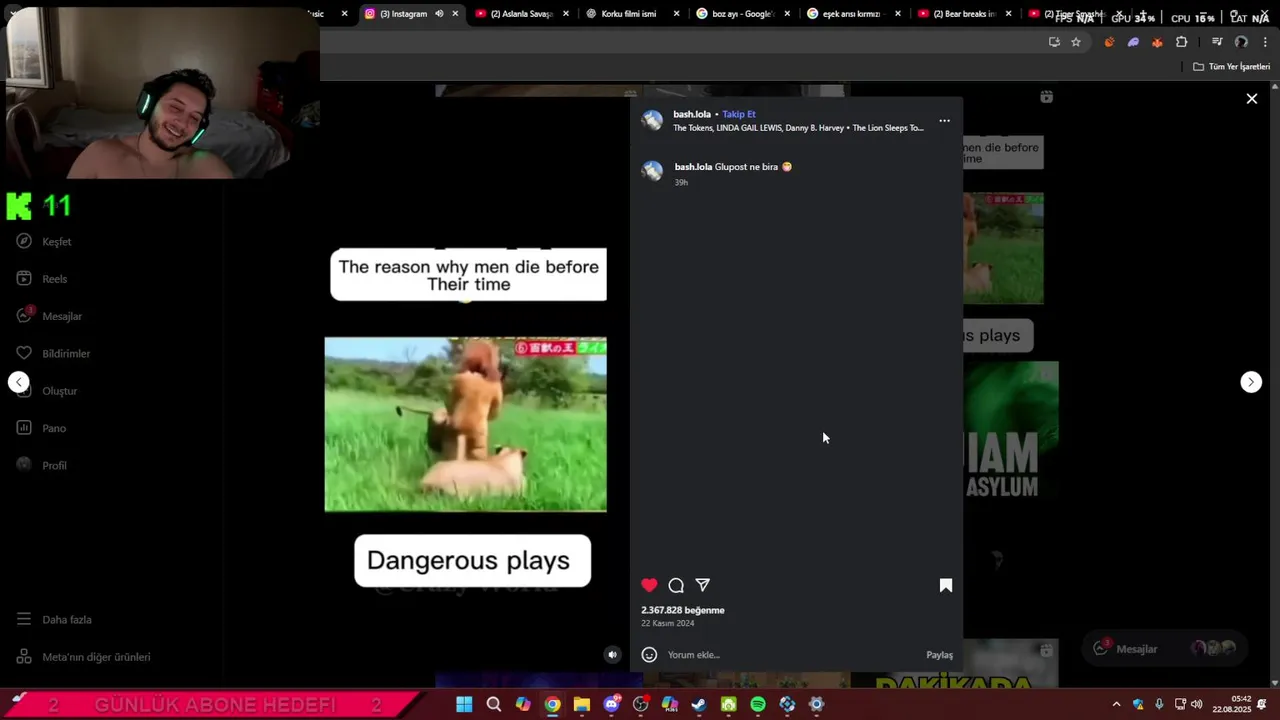Mute Instagram tab via speaker icon
This screenshot has width=1280, height=720.
[x=439, y=14]
